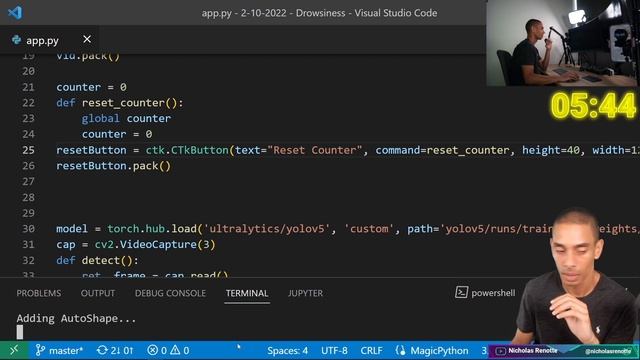
Task: Click the 'Reset Counter' string in code
Action: click(314, 150)
